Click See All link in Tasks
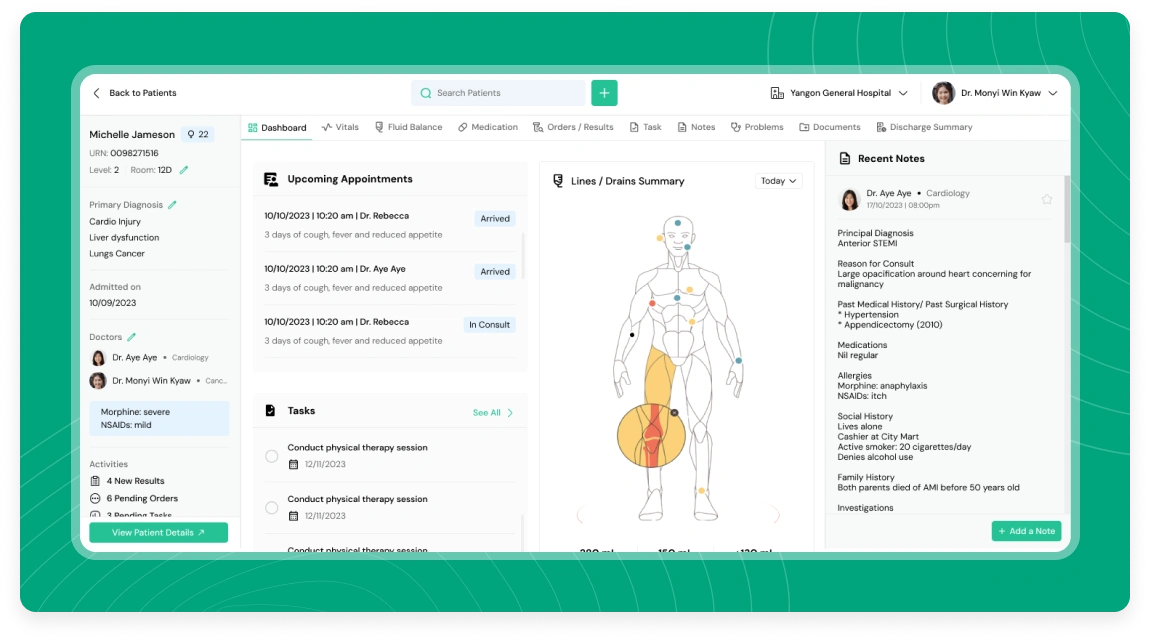The width and height of the screenshot is (1150, 640). pyautogui.click(x=486, y=413)
